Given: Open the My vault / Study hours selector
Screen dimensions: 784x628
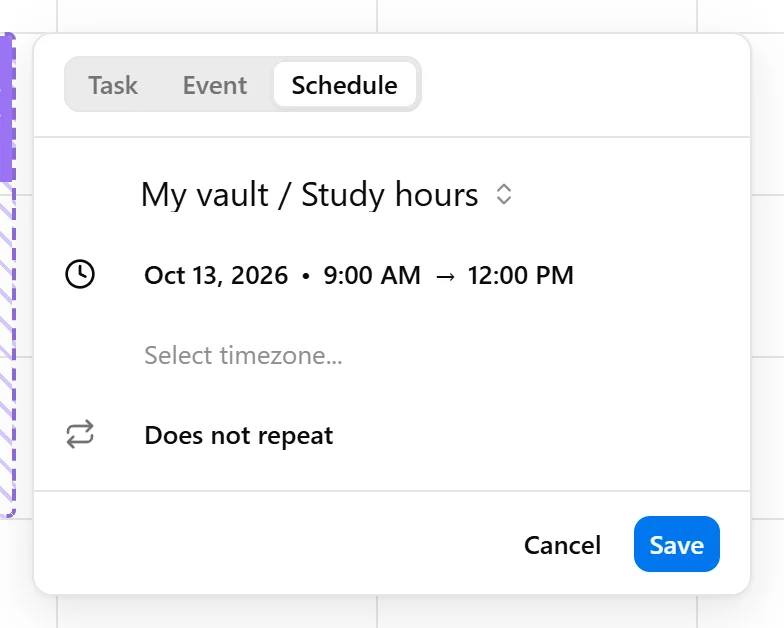Looking at the screenshot, I should tap(326, 194).
